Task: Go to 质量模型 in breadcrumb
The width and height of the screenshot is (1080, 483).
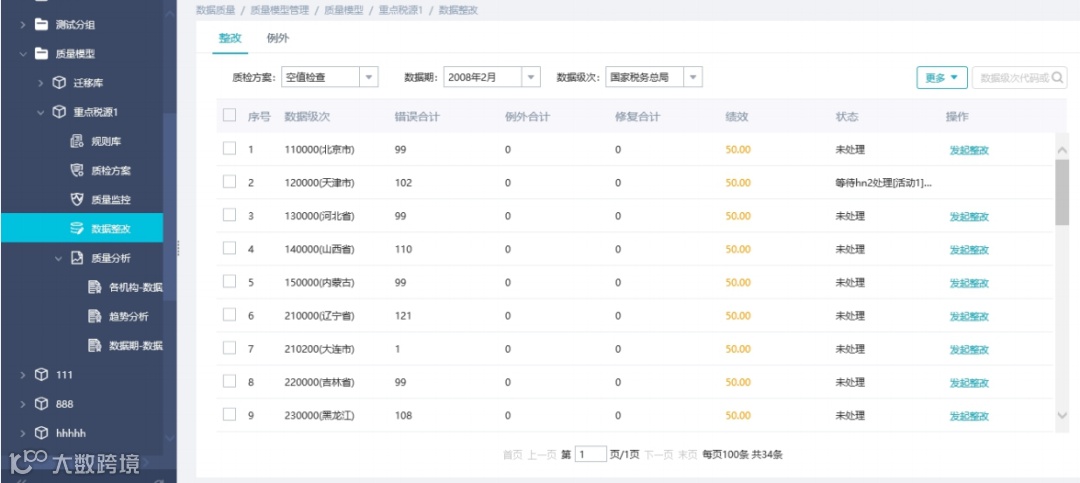Action: tap(343, 10)
